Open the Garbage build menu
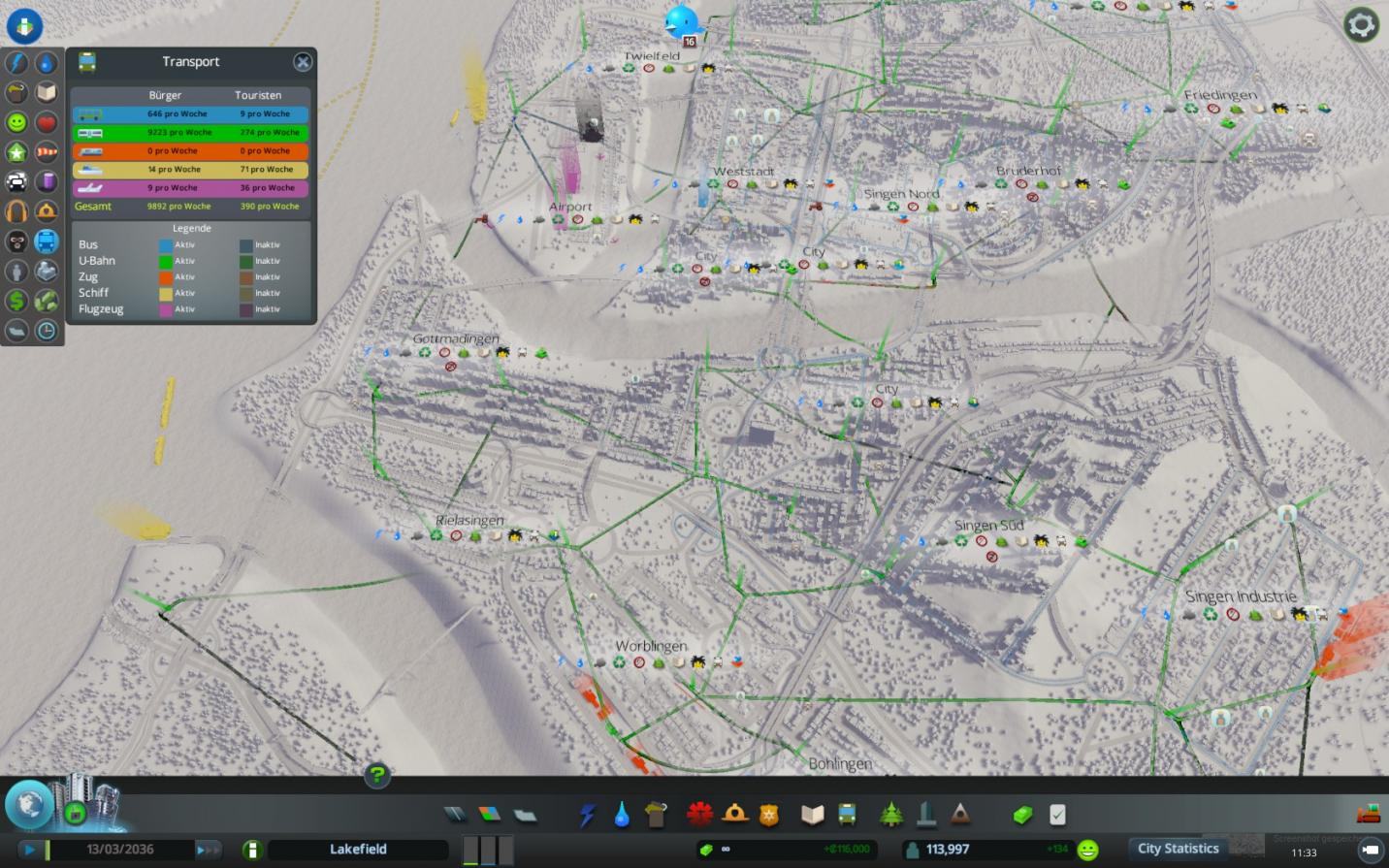Screen dimensions: 1389x868 (x=657, y=815)
